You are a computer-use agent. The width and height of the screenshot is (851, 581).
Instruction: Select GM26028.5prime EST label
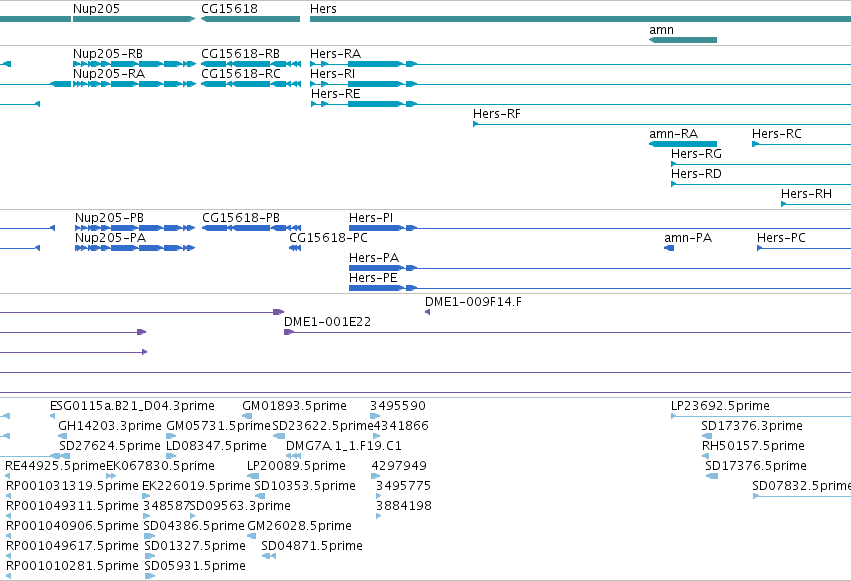(x=300, y=526)
